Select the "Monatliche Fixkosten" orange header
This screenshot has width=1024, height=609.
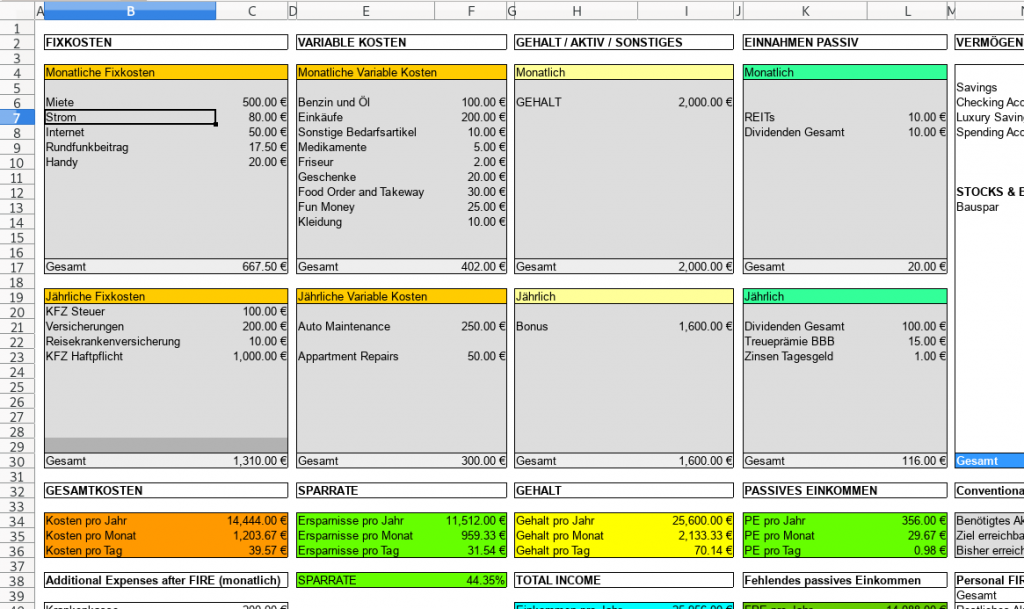[166, 72]
